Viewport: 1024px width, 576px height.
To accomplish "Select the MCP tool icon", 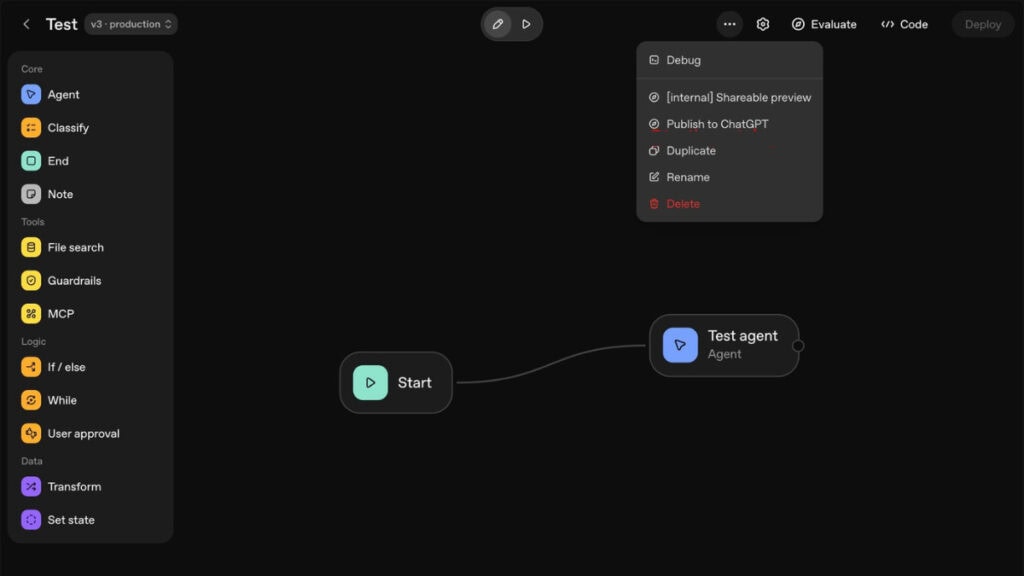I will click(x=31, y=314).
